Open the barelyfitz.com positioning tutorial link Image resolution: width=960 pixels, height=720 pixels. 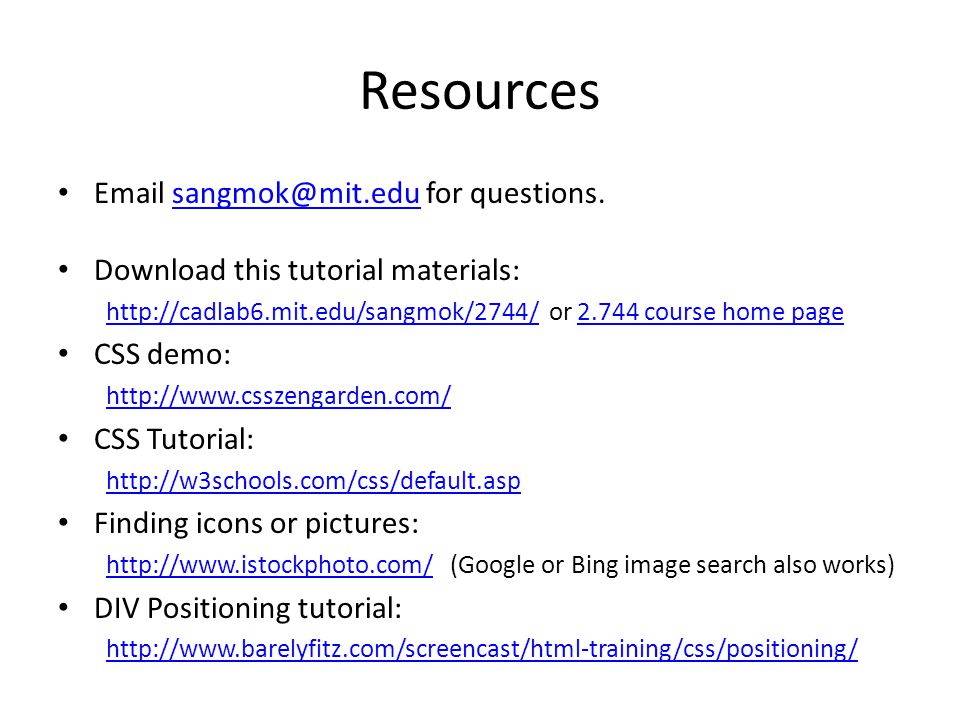[482, 648]
